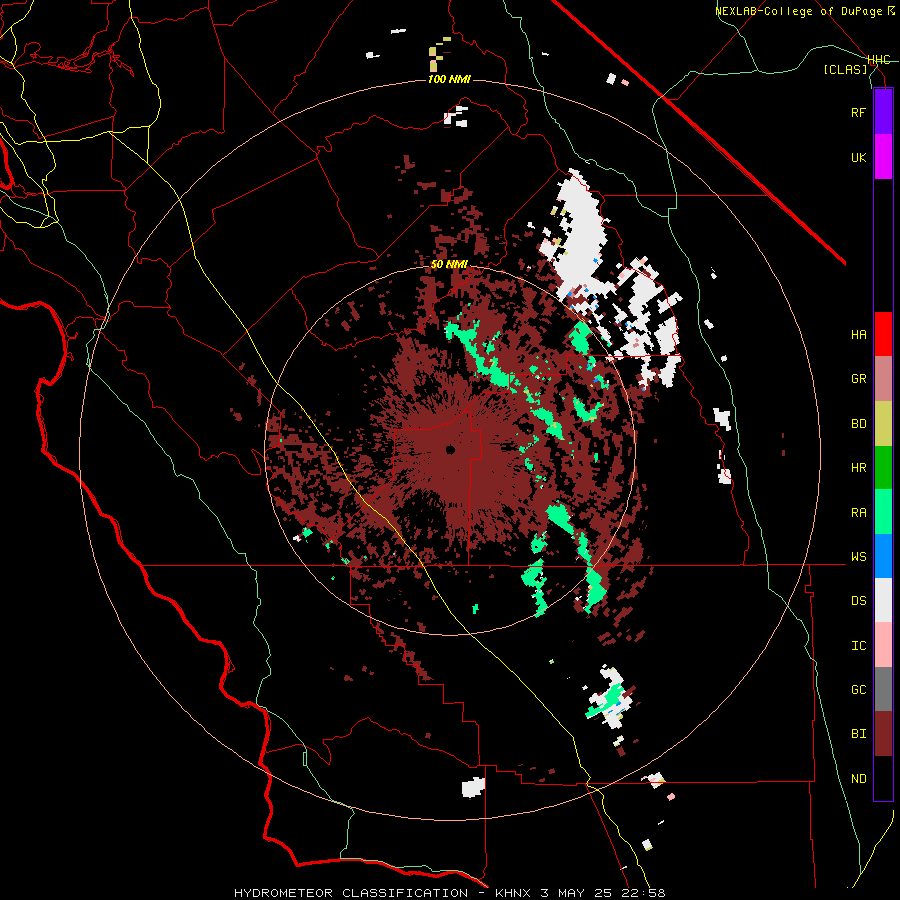Click the 100 NMI range ring label
900x900 pixels.
[x=449, y=79]
